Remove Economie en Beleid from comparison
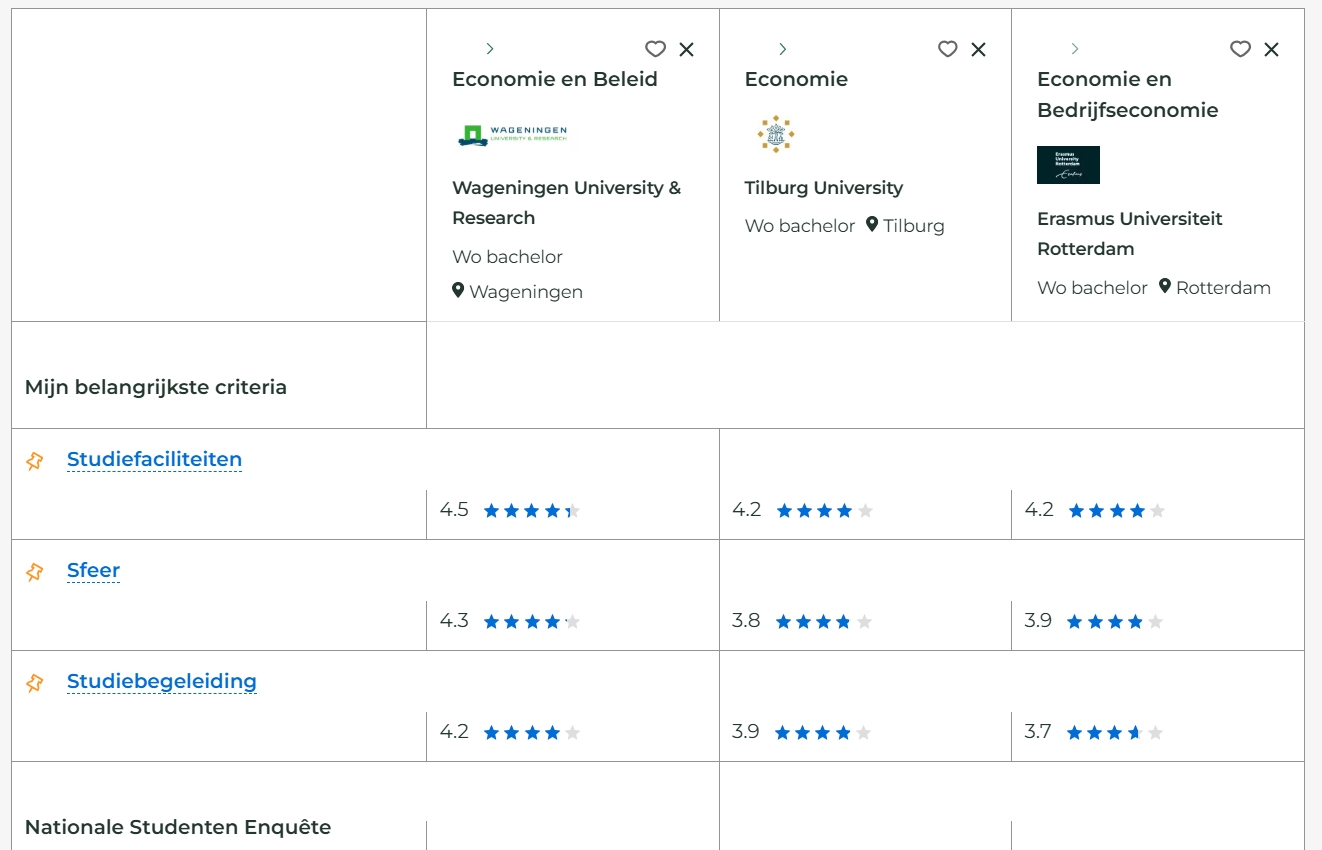Image resolution: width=1322 pixels, height=850 pixels. point(686,49)
